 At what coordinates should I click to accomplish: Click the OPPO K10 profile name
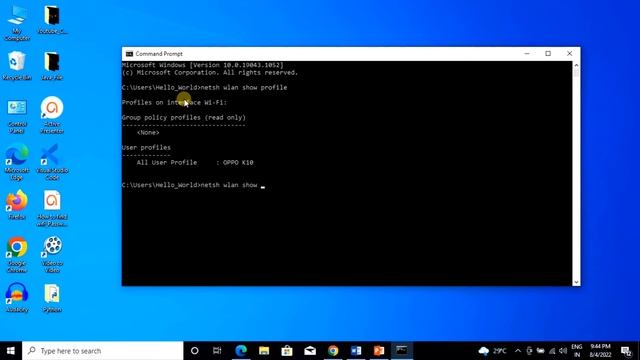[x=238, y=162]
